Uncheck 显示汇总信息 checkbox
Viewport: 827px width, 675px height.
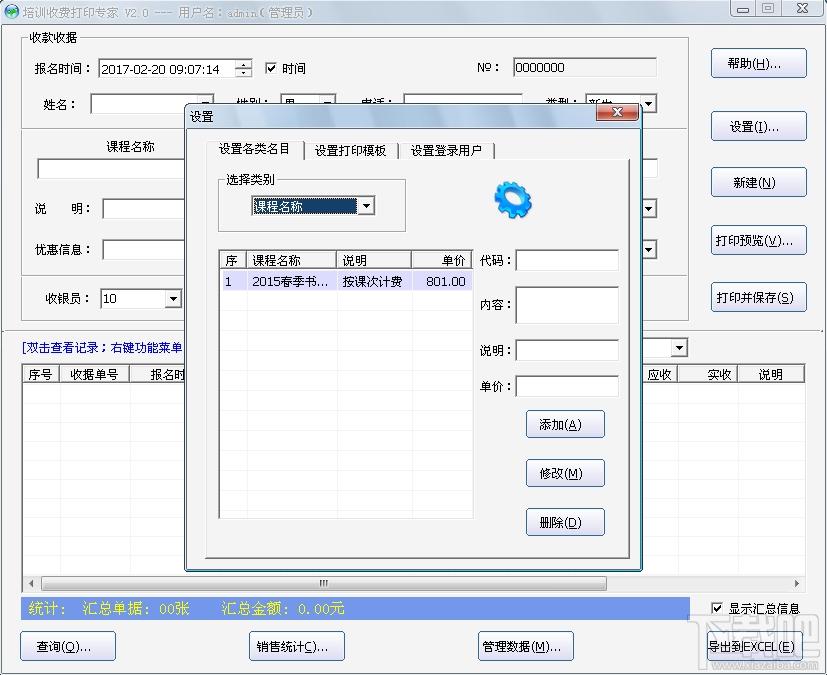click(716, 608)
